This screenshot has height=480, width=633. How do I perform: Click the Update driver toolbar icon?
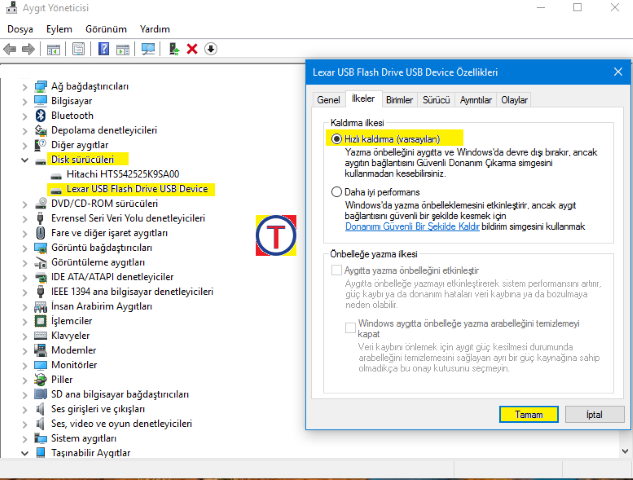pos(174,49)
